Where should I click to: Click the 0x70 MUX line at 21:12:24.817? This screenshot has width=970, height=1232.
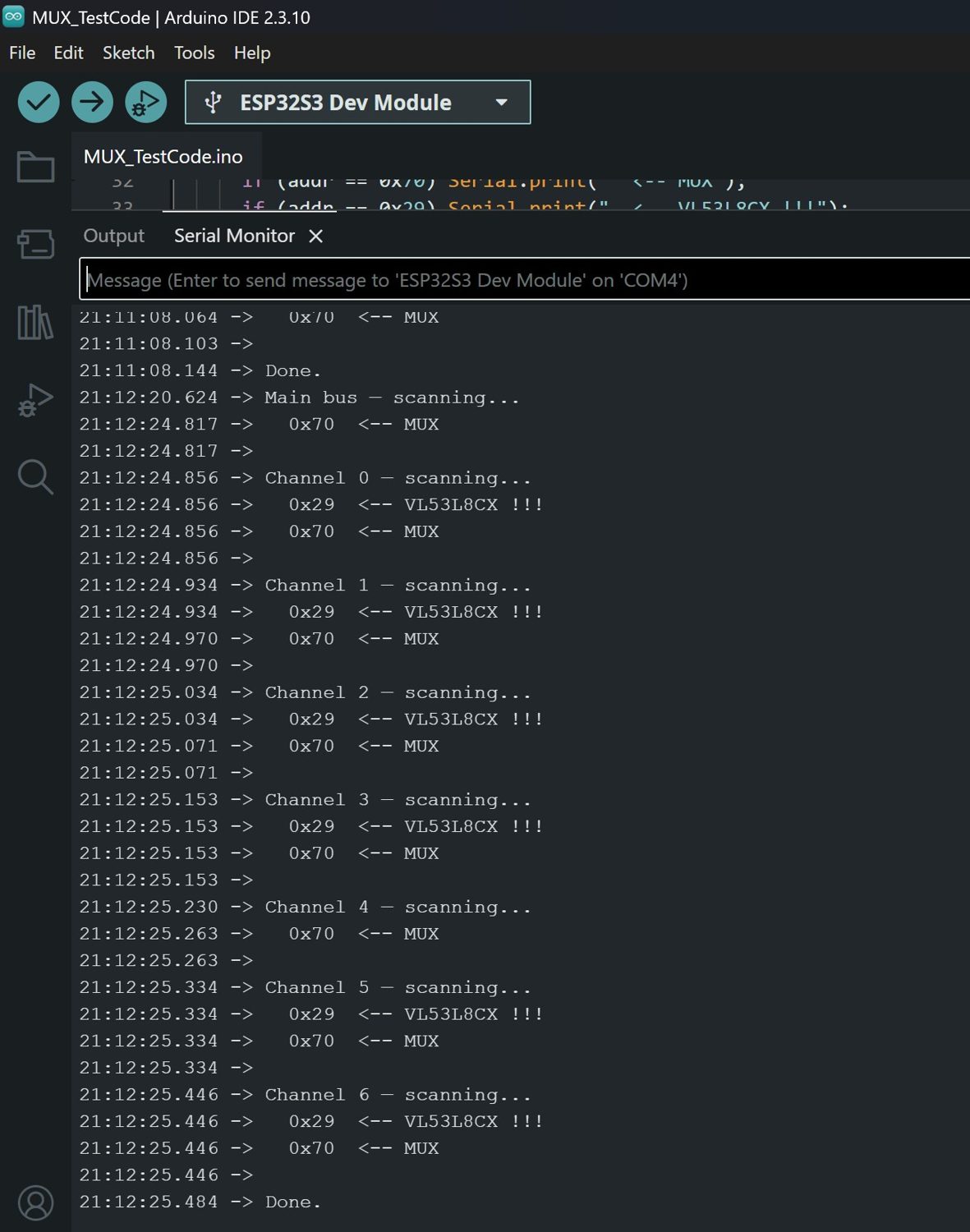tap(259, 425)
